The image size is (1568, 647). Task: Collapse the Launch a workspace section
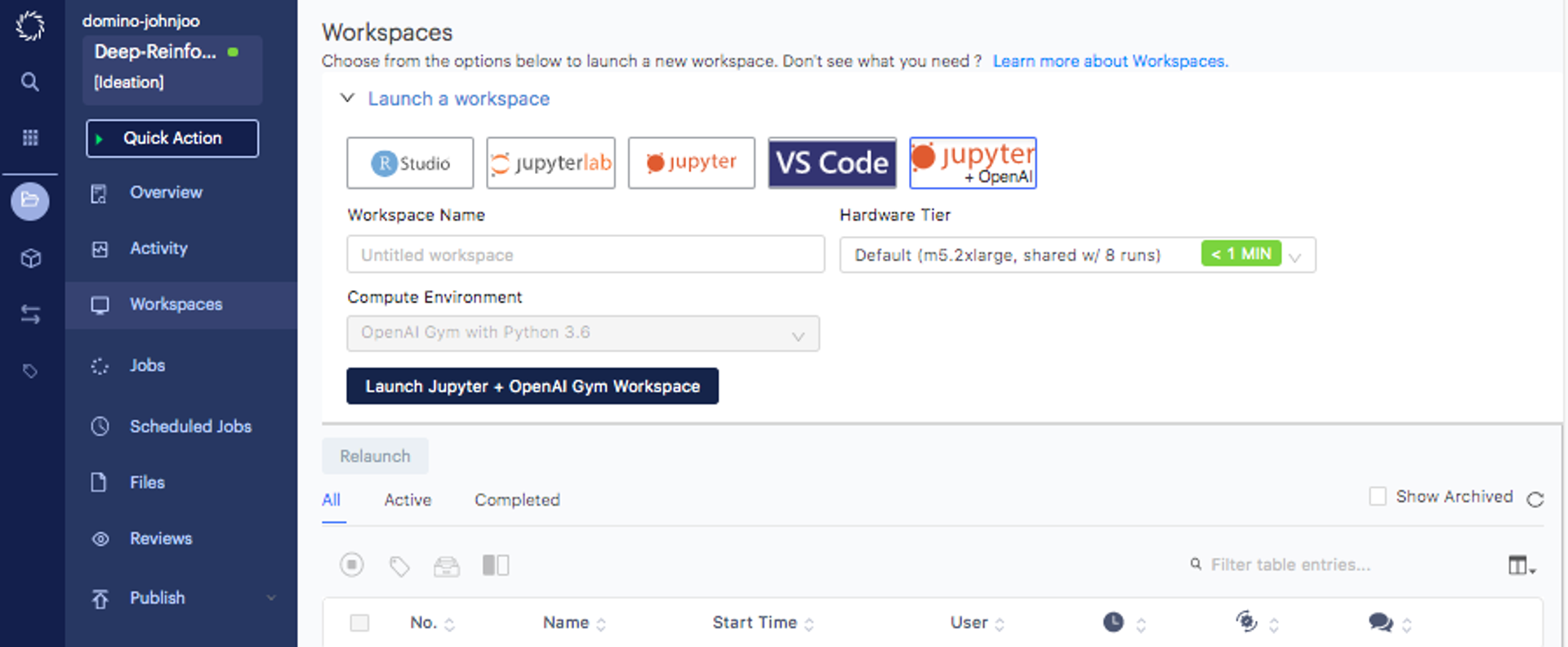(x=348, y=98)
